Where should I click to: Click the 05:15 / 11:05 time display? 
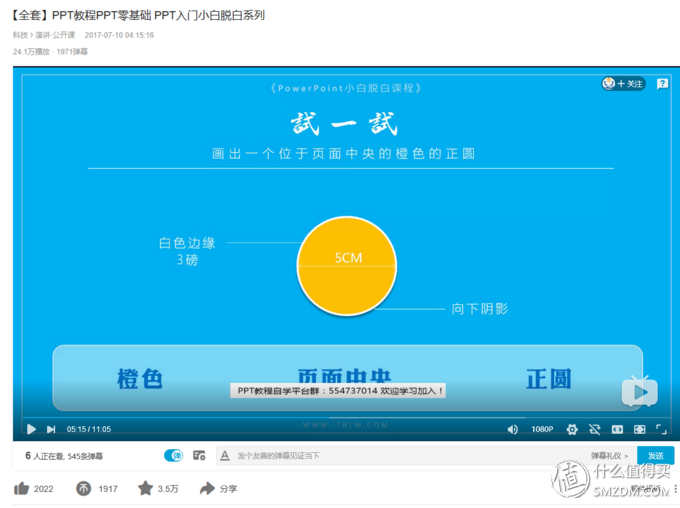click(x=89, y=429)
